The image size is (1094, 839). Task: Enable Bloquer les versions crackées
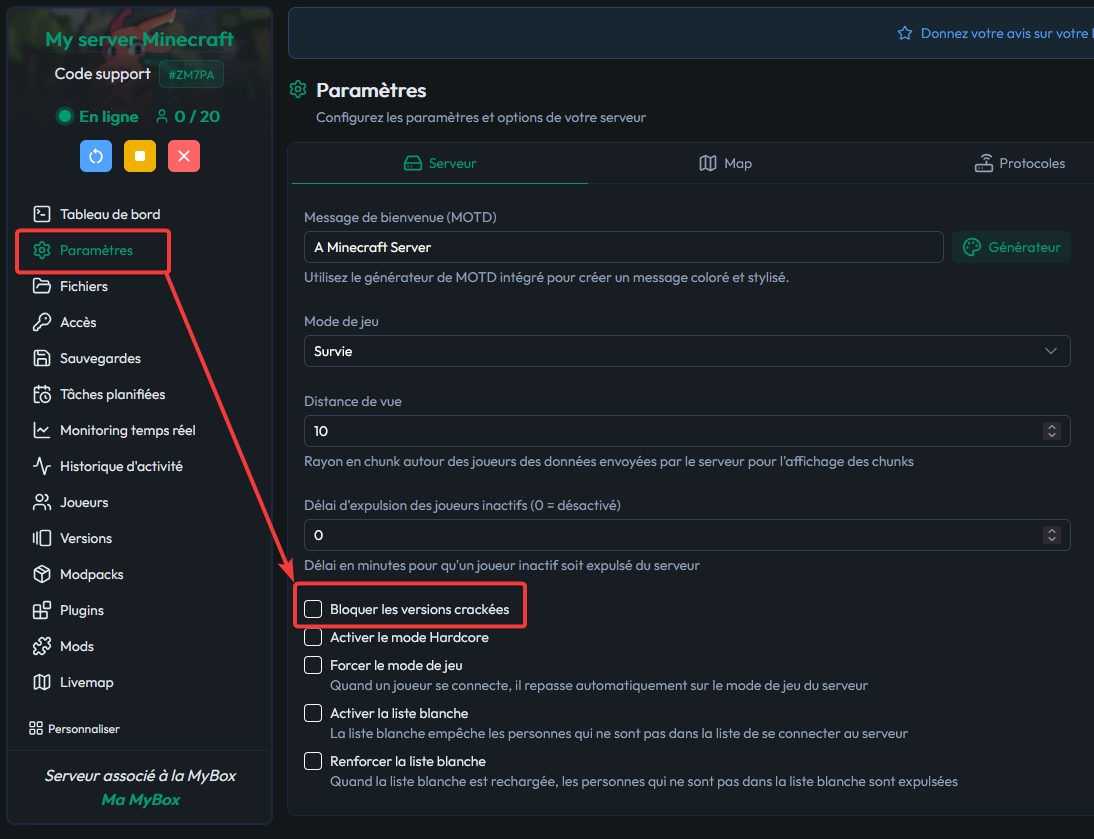click(x=313, y=607)
